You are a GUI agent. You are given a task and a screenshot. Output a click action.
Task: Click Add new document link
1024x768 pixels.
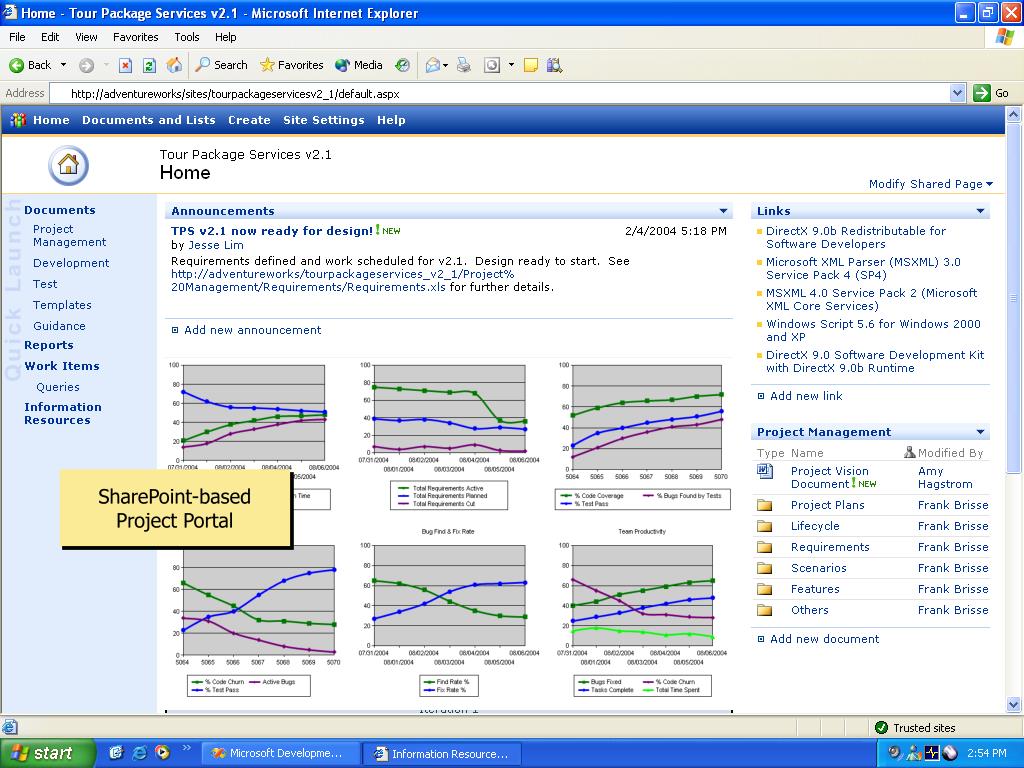click(x=824, y=639)
